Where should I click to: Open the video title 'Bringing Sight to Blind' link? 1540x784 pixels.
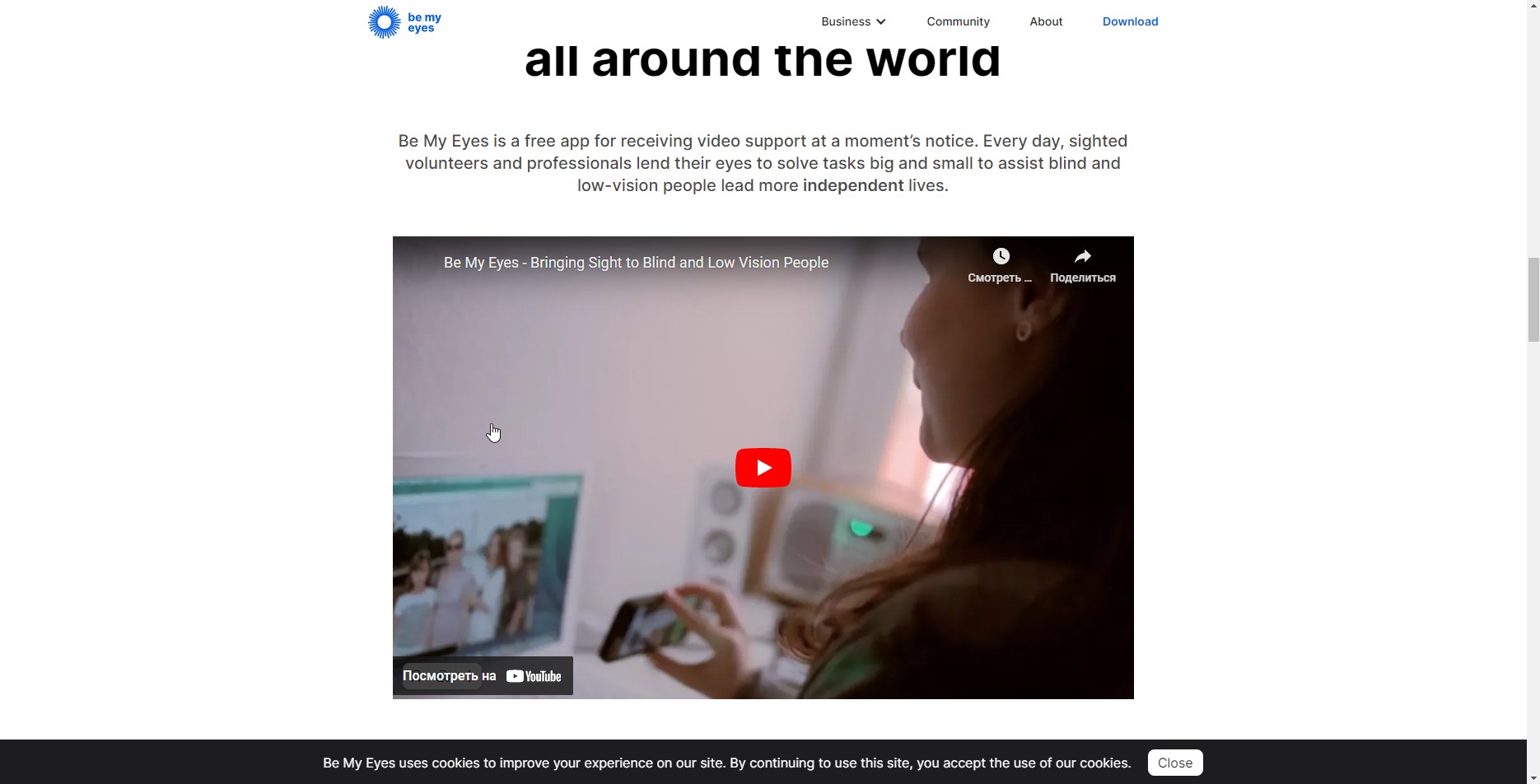tap(636, 263)
